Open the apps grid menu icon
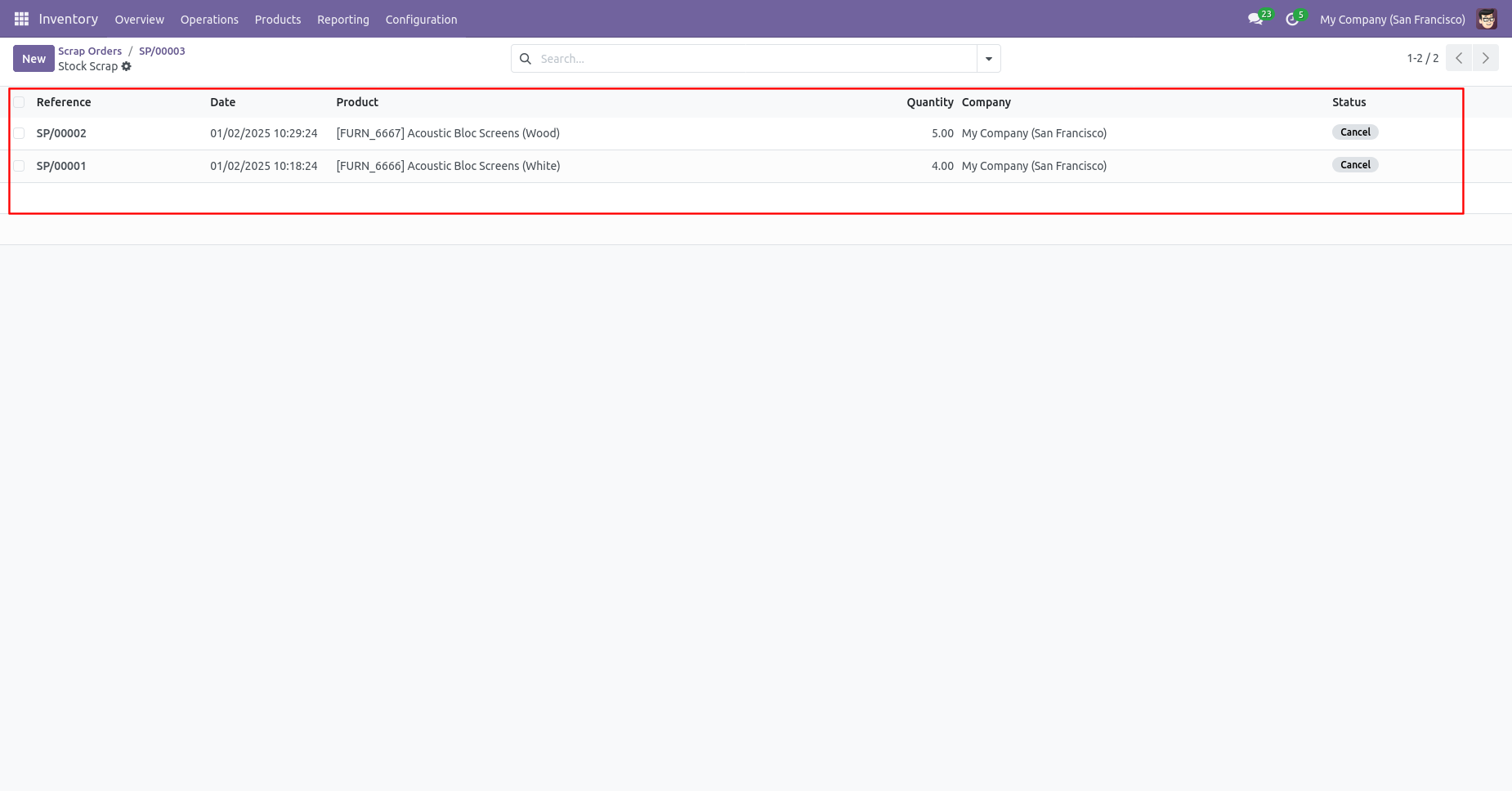Image resolution: width=1512 pixels, height=791 pixels. (x=21, y=19)
